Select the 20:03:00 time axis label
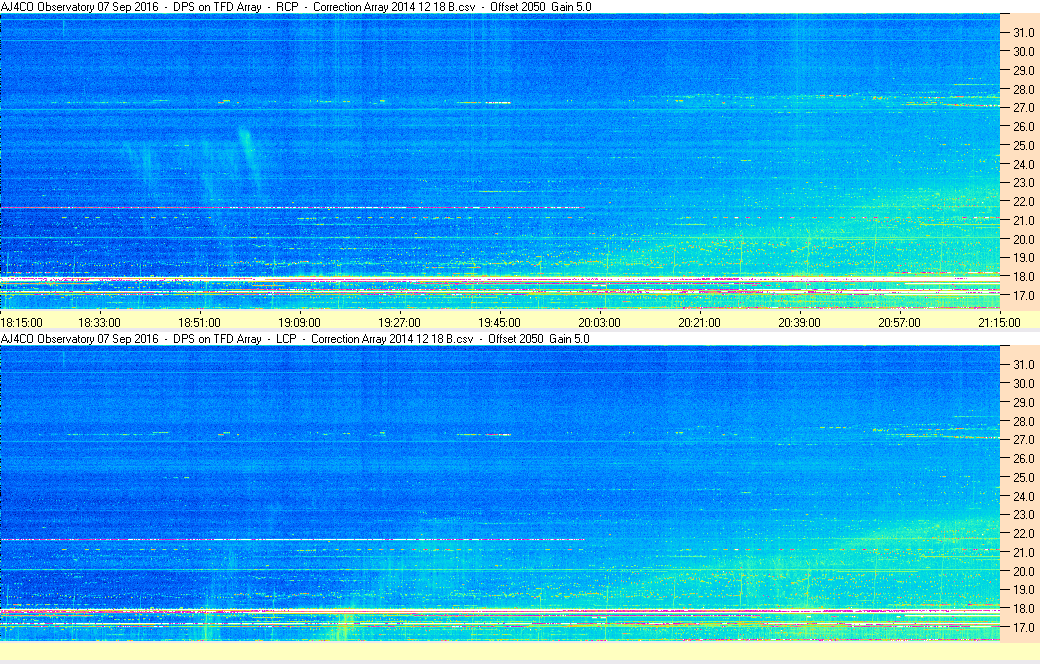1040x664 pixels. [x=600, y=322]
